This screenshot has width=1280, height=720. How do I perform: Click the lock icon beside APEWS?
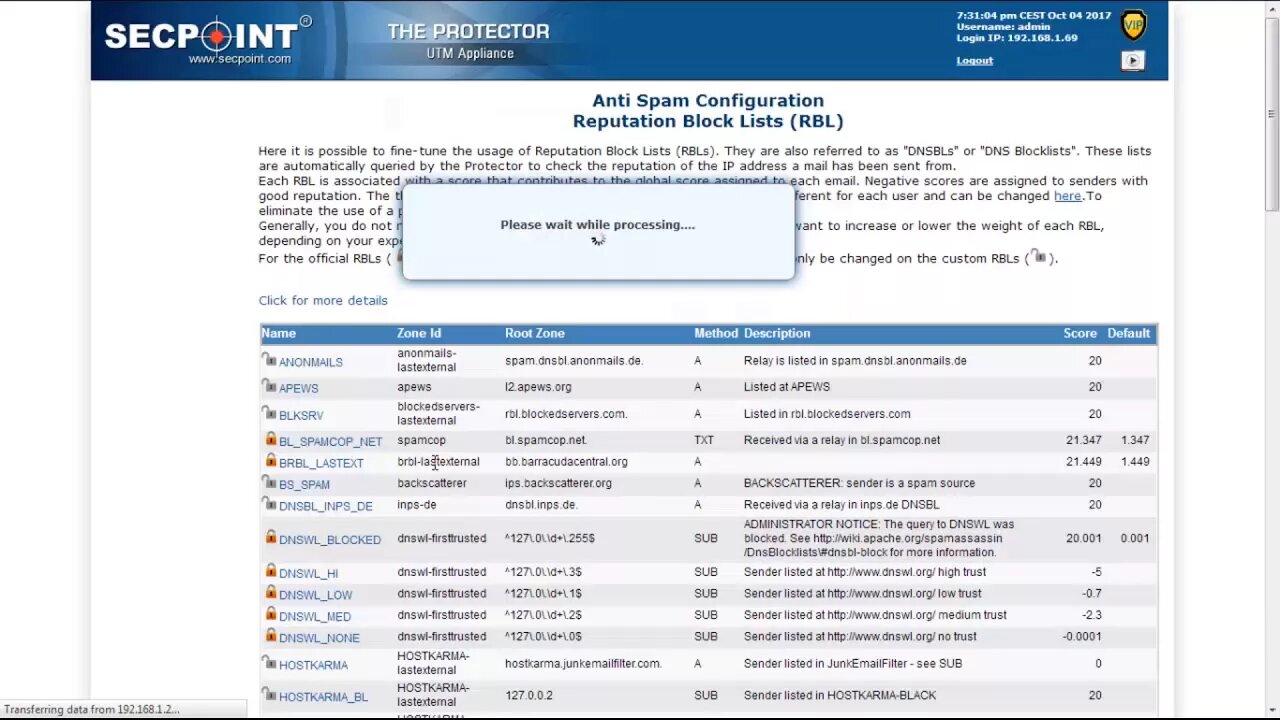(269, 385)
